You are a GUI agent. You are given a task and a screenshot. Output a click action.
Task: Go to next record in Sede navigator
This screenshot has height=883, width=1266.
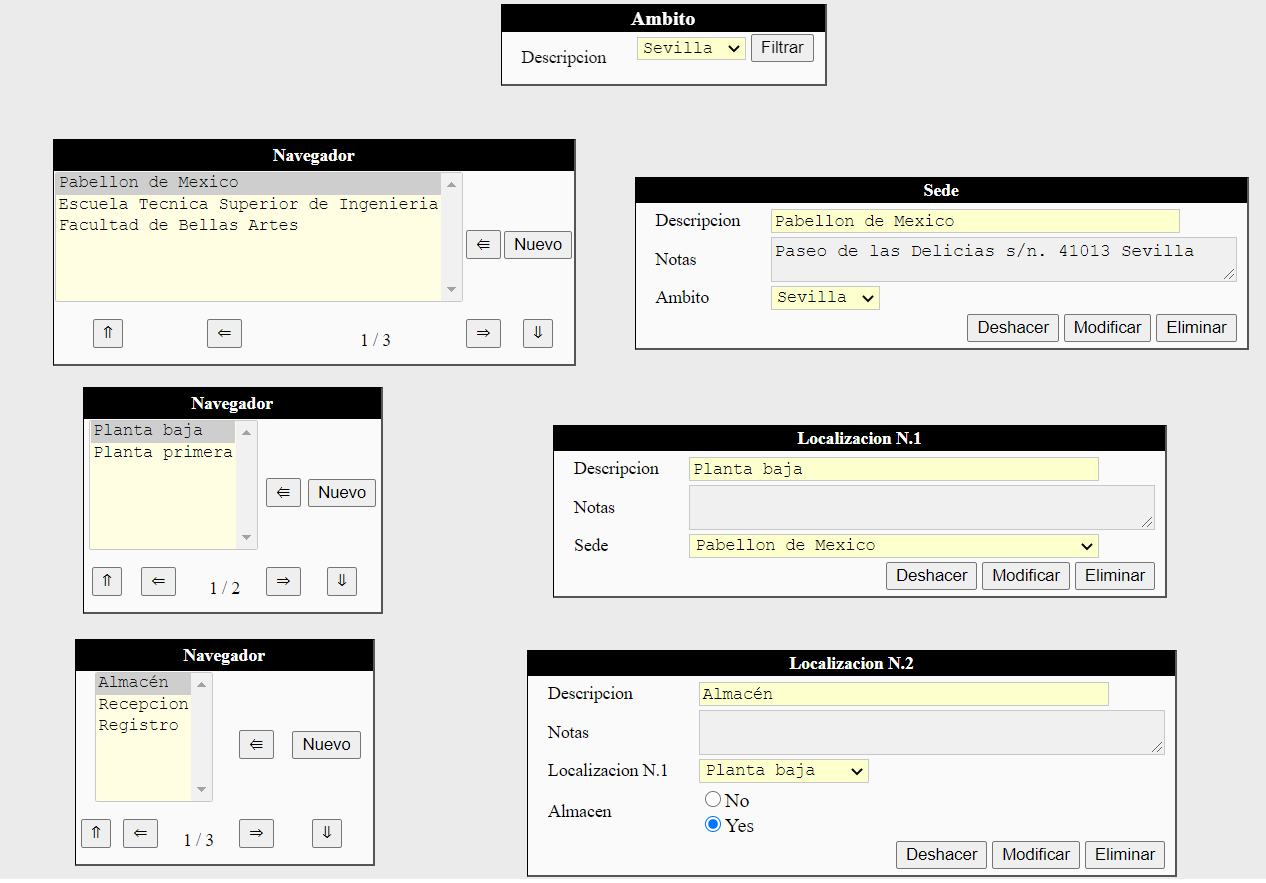[483, 334]
